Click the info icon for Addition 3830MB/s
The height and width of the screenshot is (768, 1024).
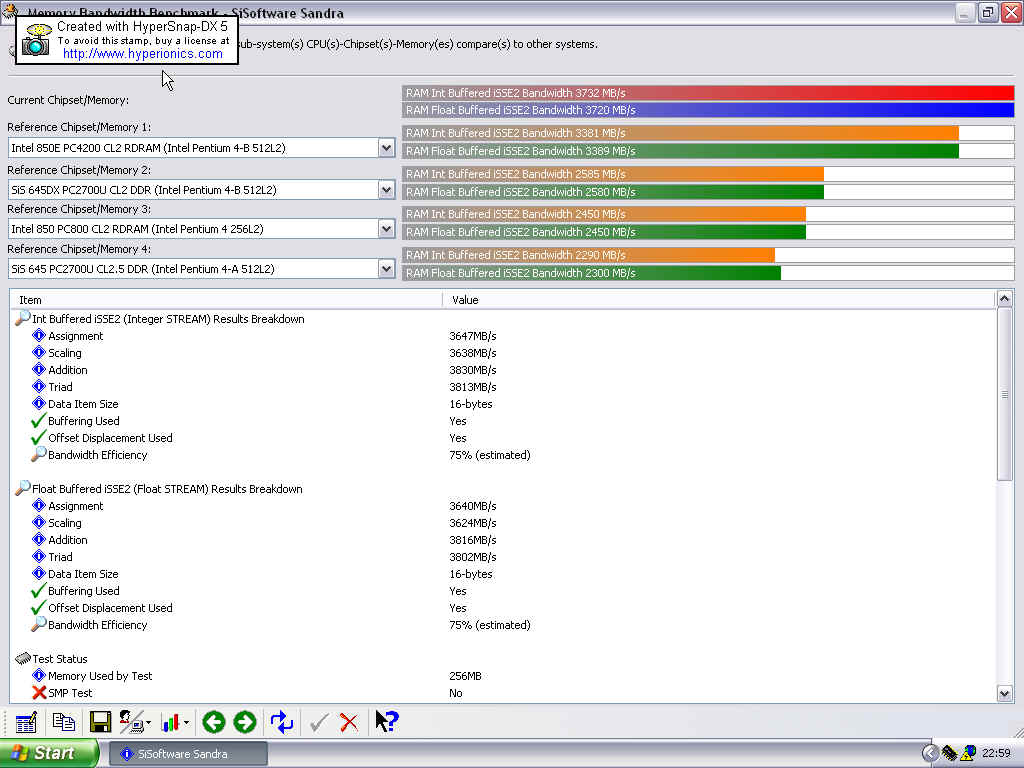pyautogui.click(x=39, y=370)
